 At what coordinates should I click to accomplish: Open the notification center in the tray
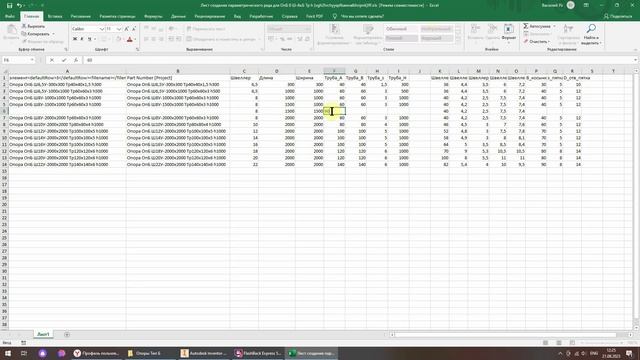(629, 353)
